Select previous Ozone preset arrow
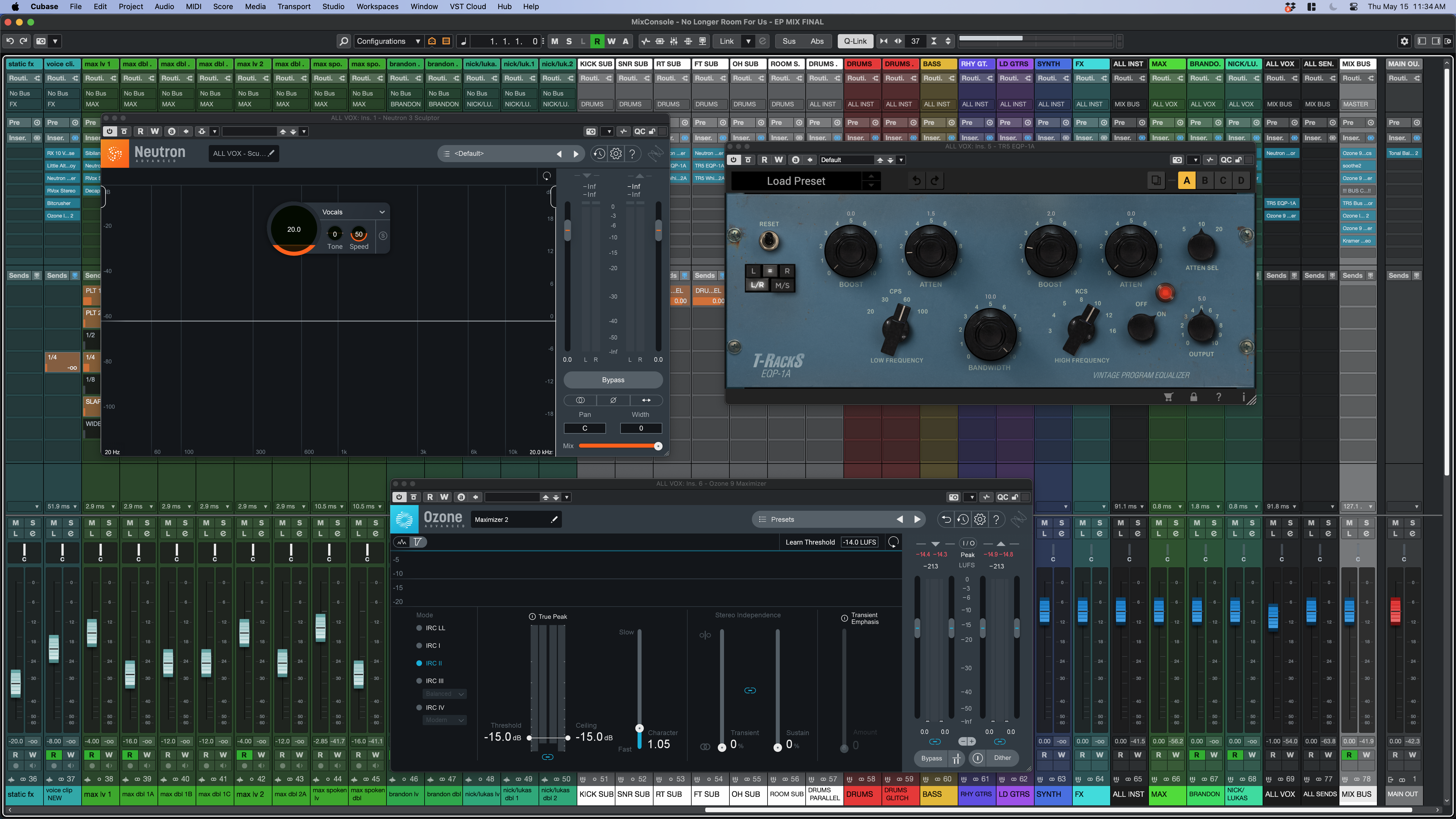This screenshot has width=1456, height=819. tap(899, 520)
